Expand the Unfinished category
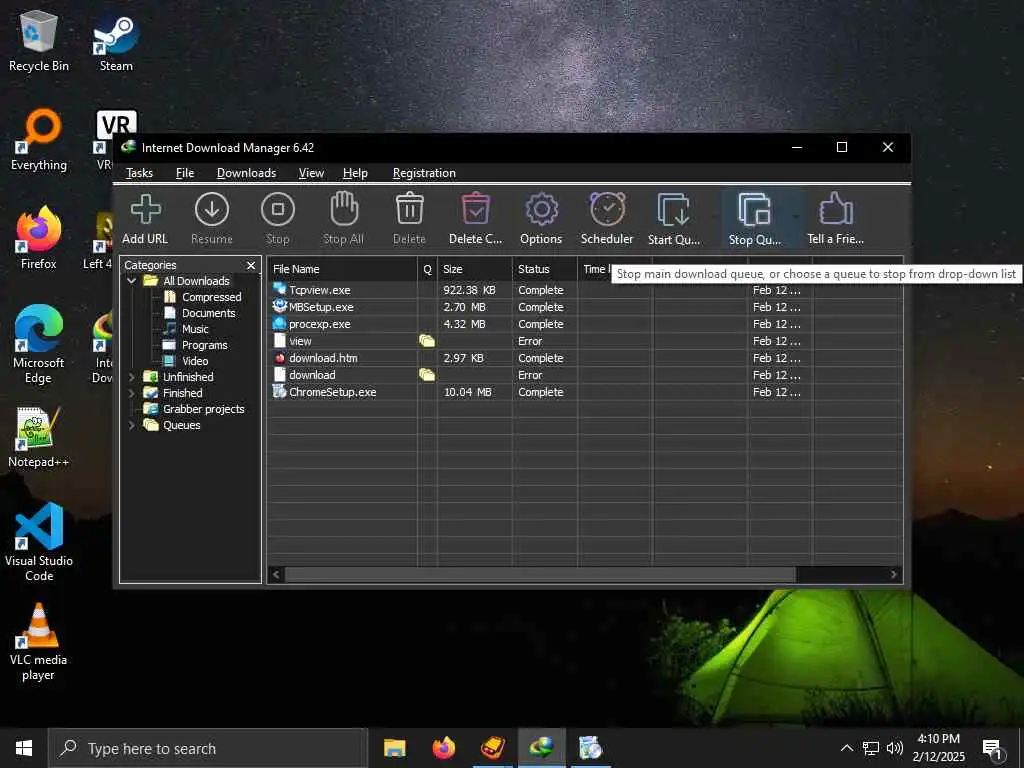The image size is (1024, 768). (131, 377)
